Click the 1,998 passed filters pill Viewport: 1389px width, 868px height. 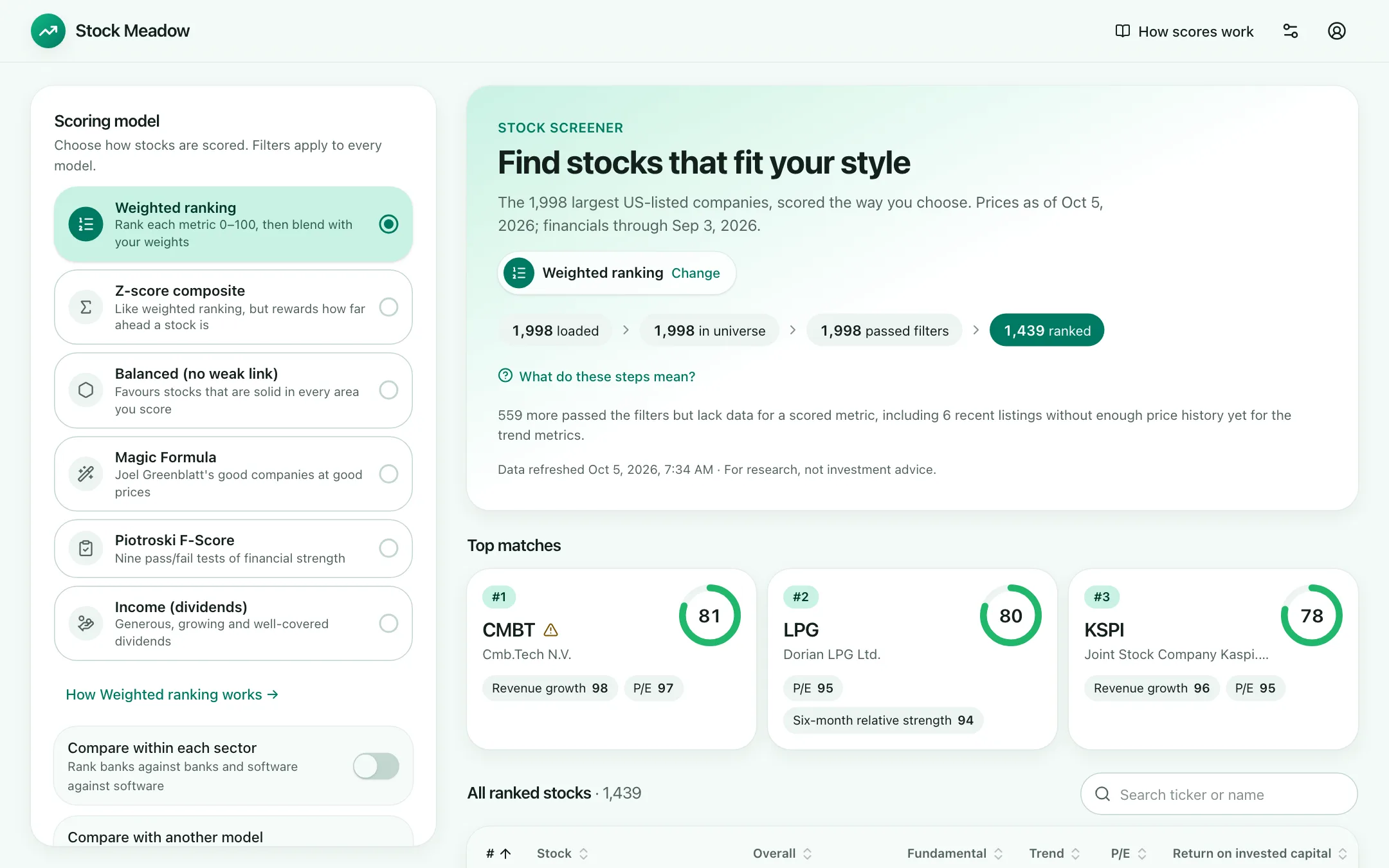tap(884, 330)
